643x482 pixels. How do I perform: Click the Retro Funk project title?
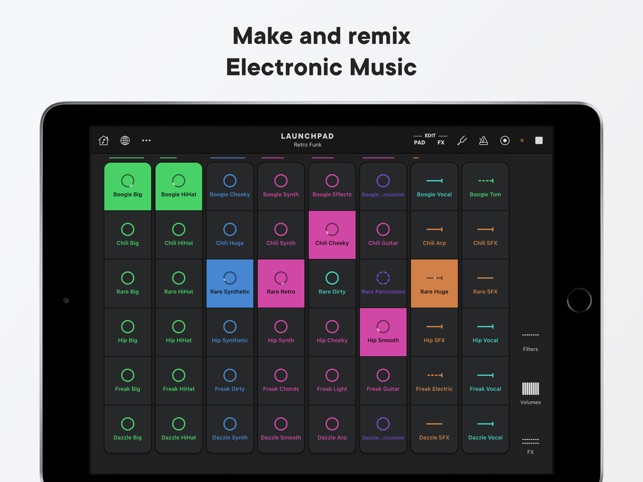pos(308,145)
